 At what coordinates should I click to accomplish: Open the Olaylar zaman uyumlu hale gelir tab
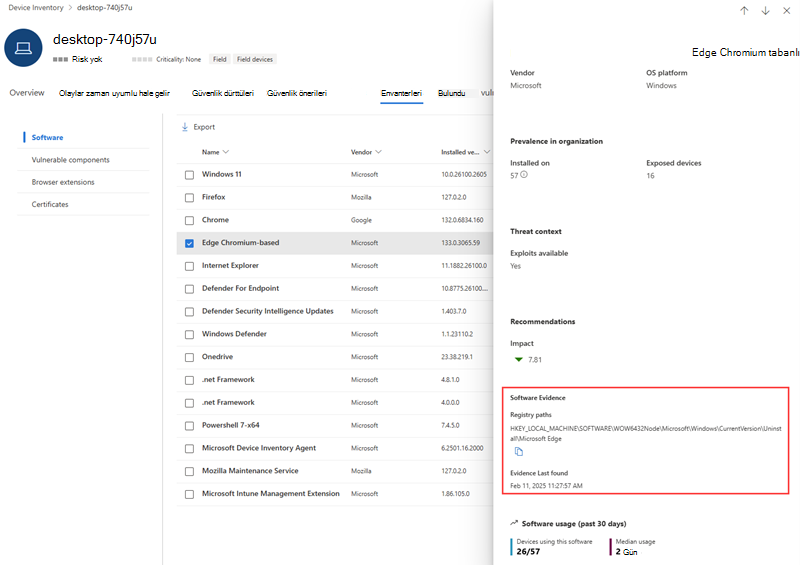(x=114, y=93)
